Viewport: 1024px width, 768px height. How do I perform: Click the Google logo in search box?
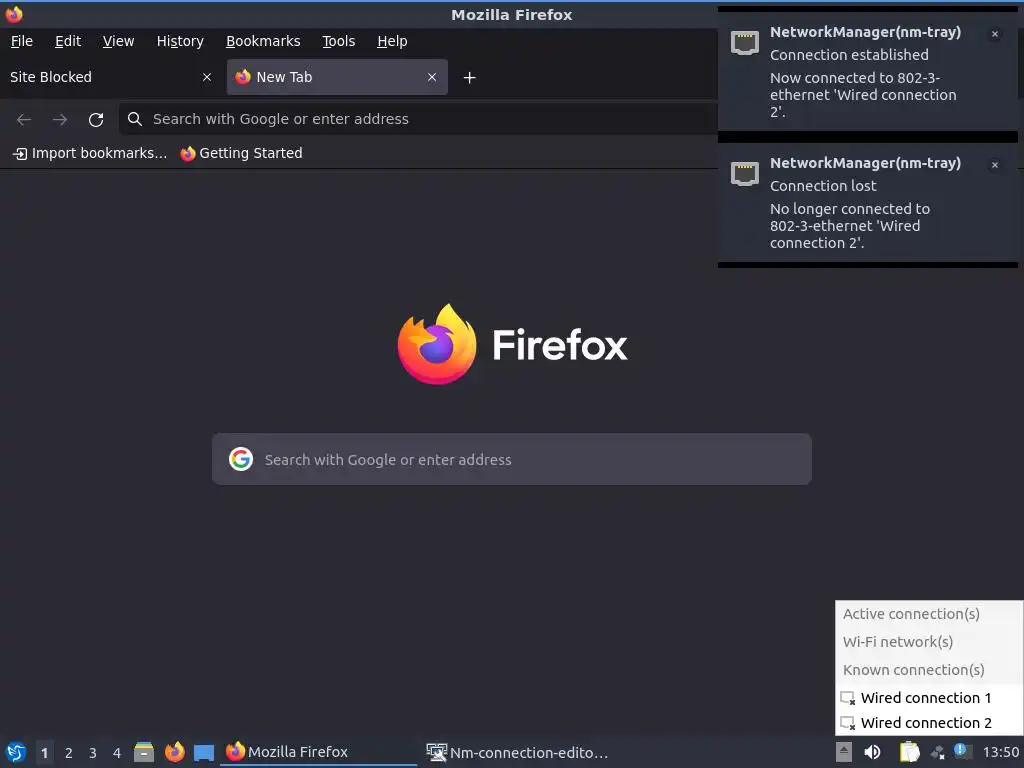coord(241,459)
